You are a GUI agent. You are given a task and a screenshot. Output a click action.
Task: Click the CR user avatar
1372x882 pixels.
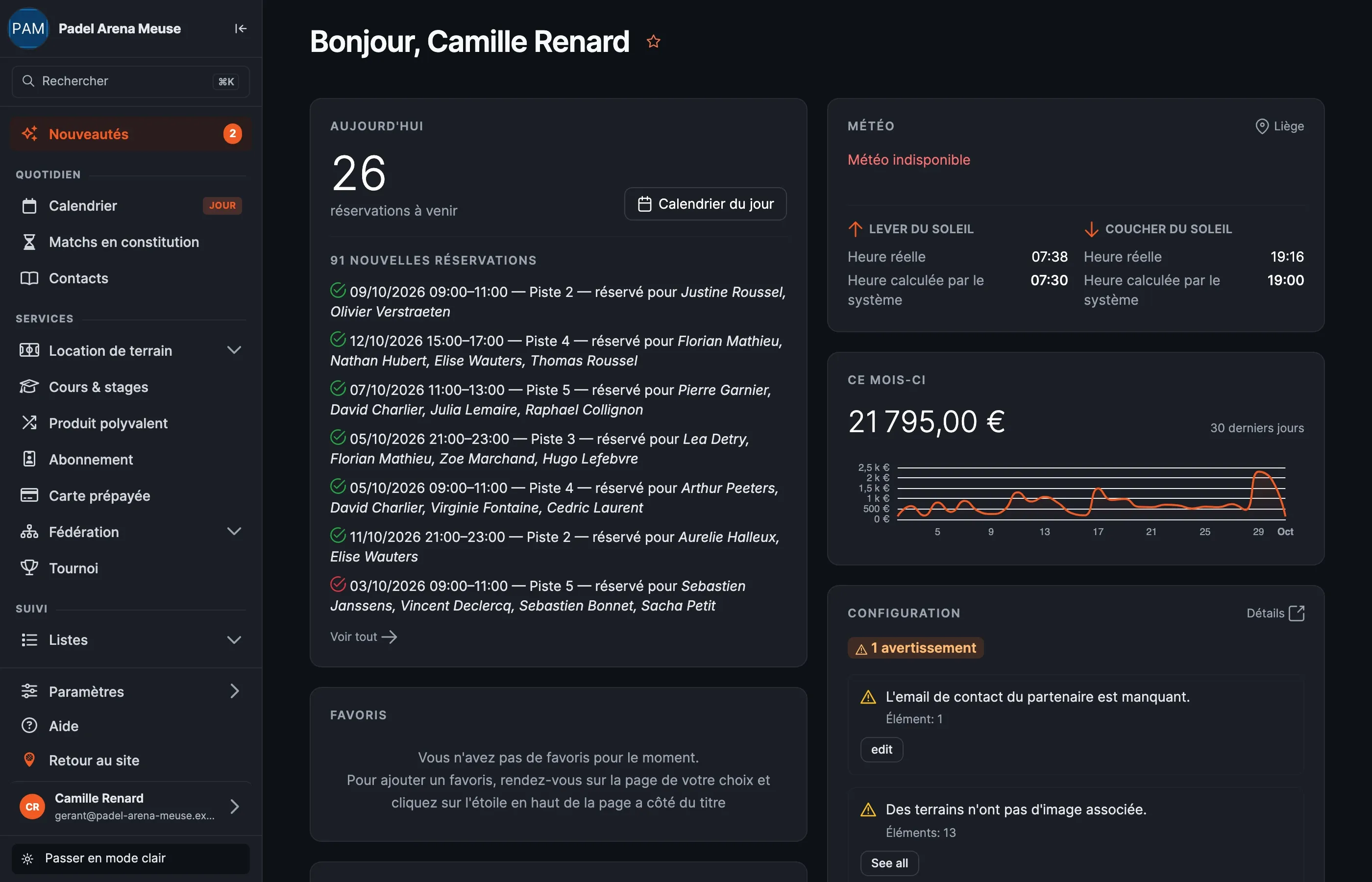(x=33, y=807)
